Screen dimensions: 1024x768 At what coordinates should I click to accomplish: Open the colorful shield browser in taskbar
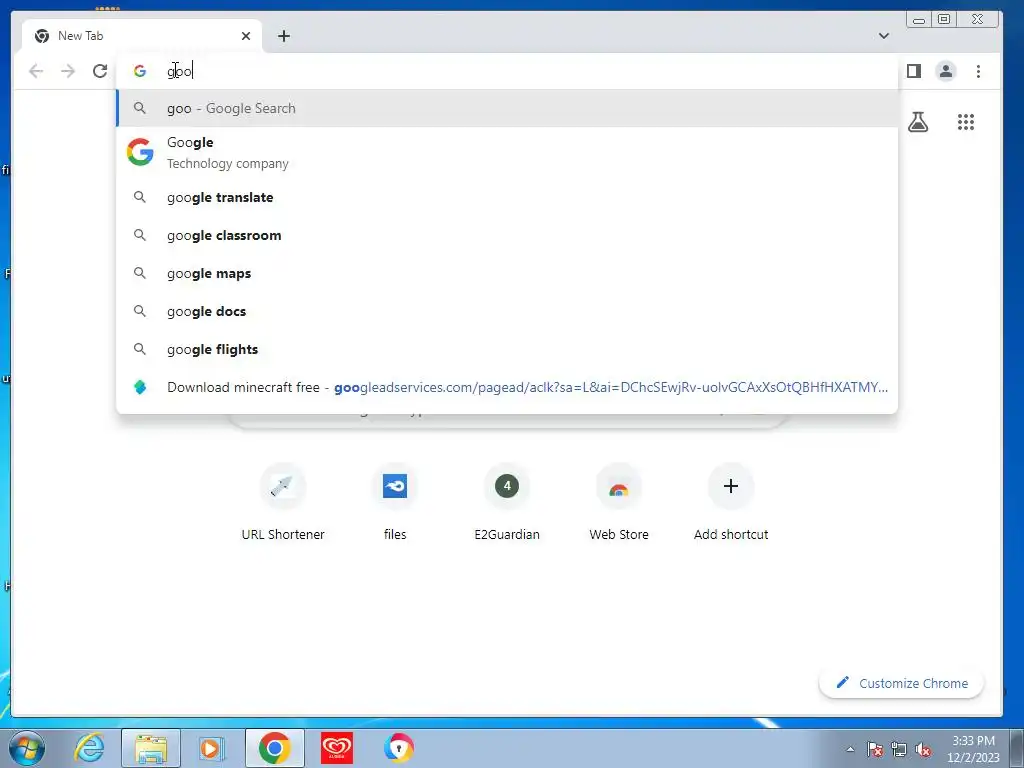(x=398, y=748)
